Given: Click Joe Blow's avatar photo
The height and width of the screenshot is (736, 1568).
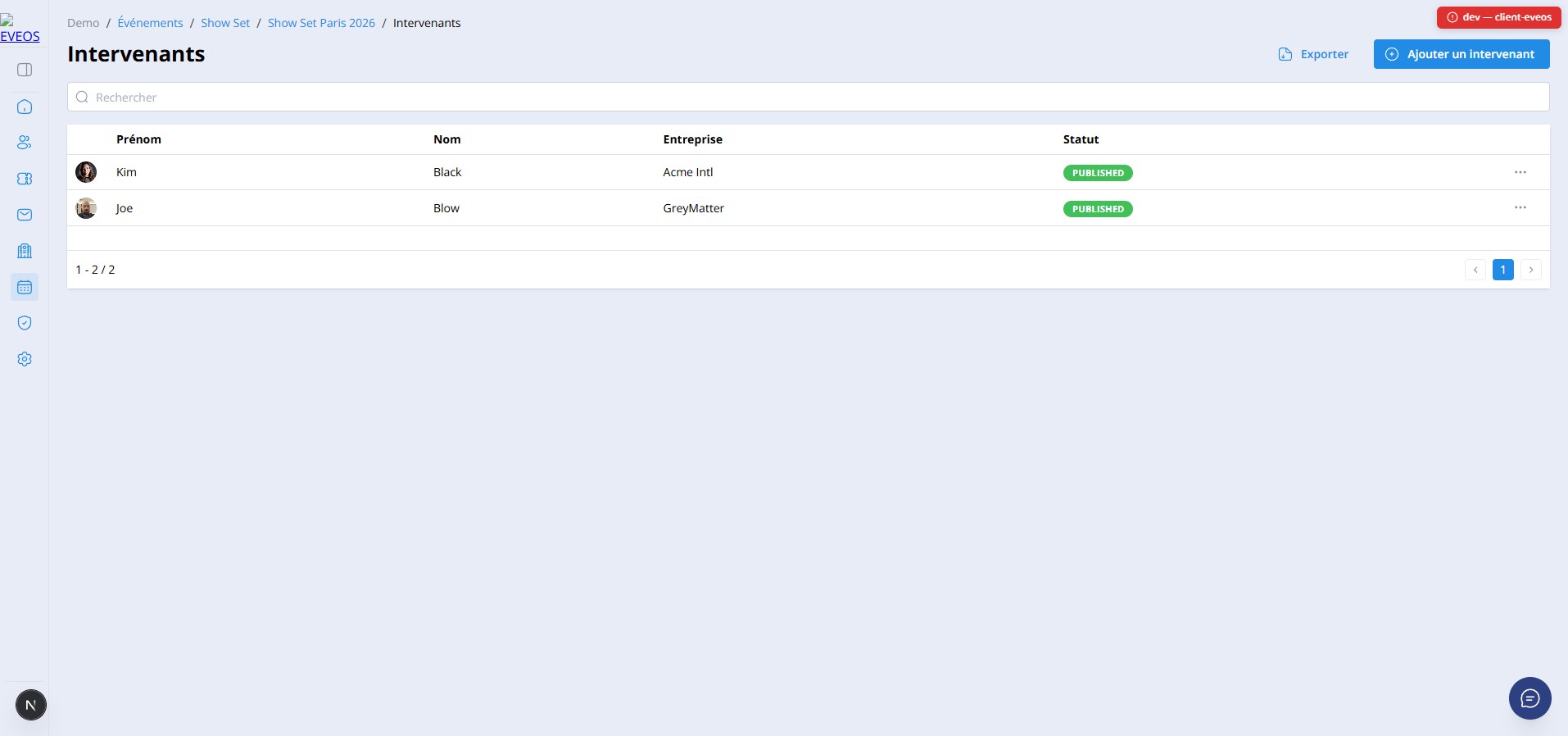Looking at the screenshot, I should [x=86, y=208].
